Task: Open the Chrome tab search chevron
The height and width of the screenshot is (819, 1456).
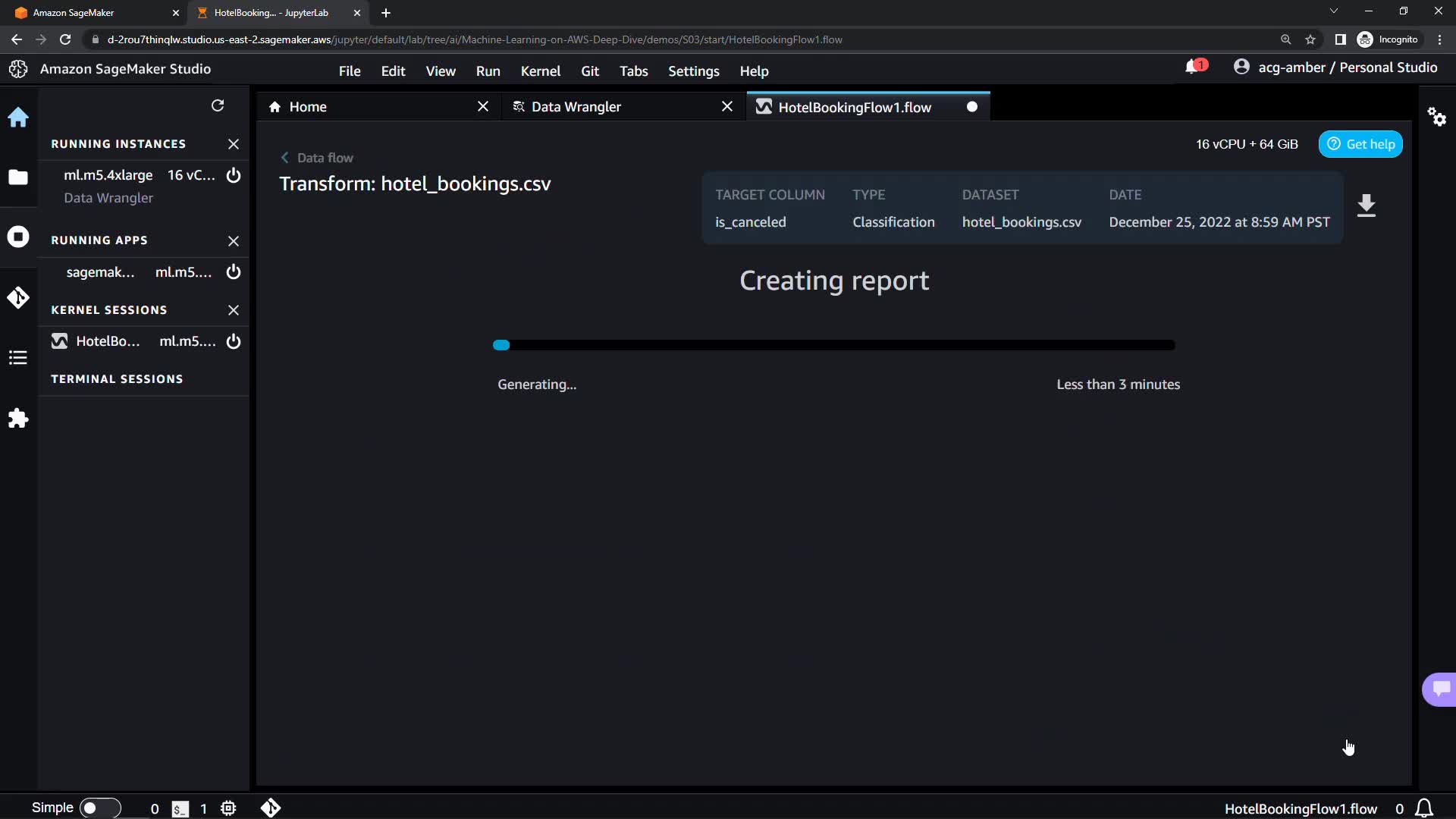Action: coord(1333,11)
